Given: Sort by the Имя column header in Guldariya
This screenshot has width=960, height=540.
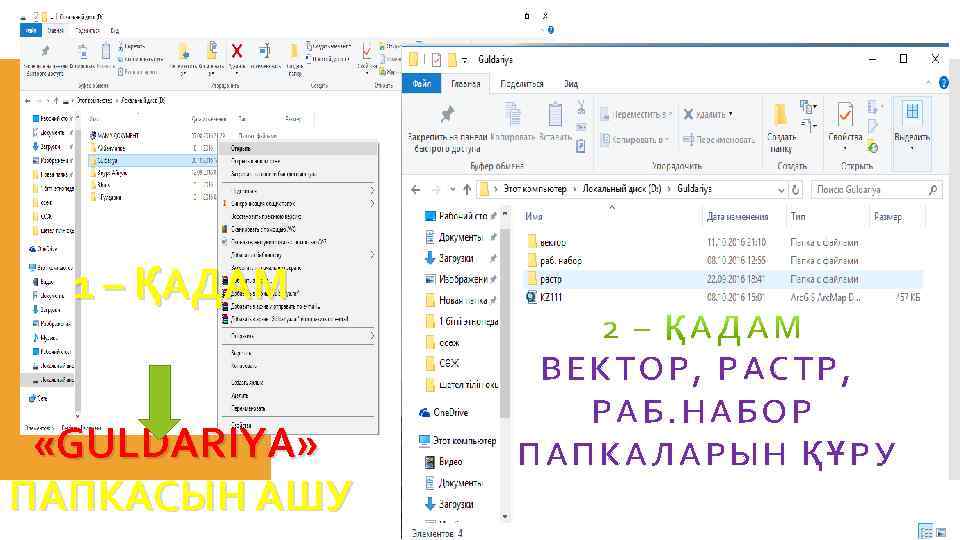Looking at the screenshot, I should point(534,216).
